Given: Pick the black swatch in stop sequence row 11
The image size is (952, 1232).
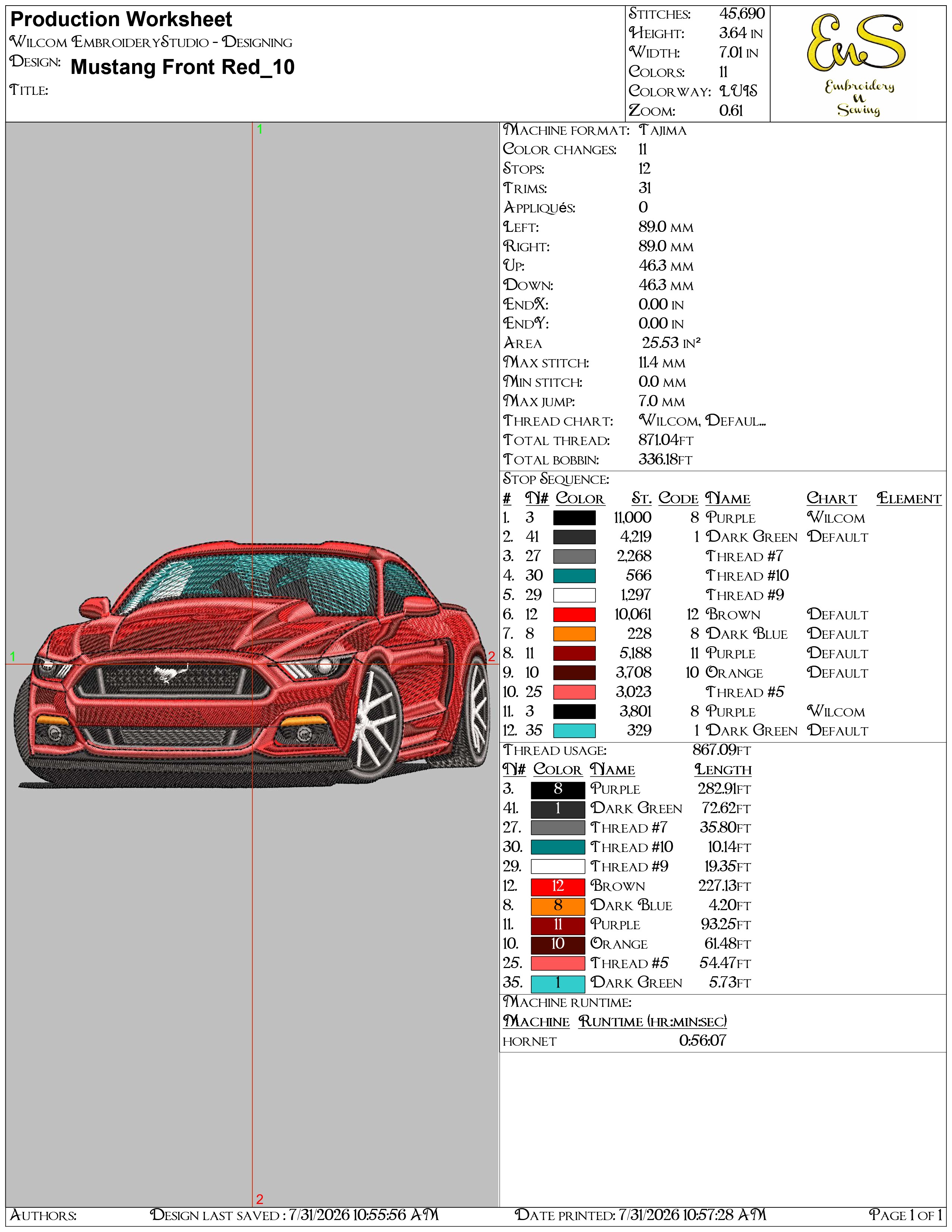Looking at the screenshot, I should [574, 711].
